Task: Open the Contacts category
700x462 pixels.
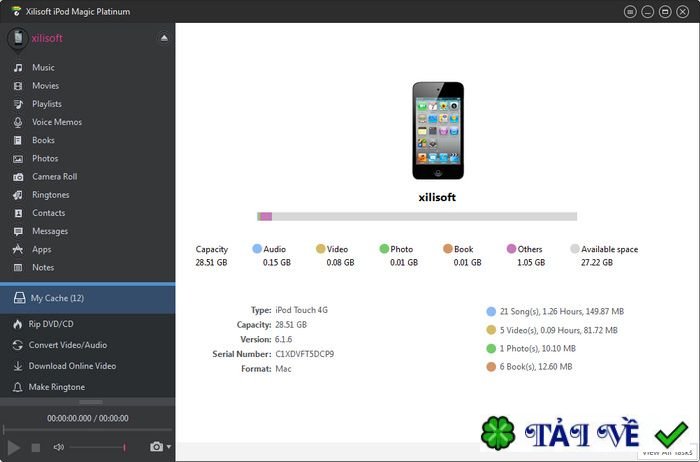Action: pos(48,213)
